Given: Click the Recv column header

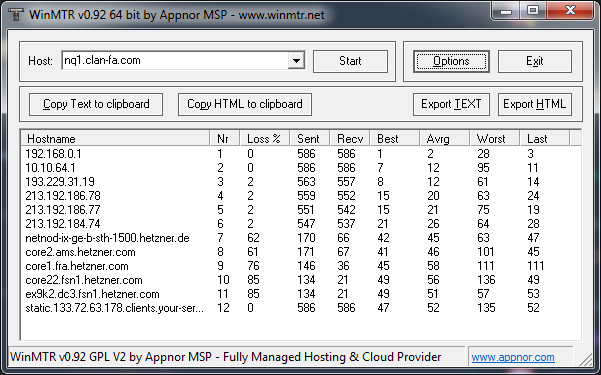Looking at the screenshot, I should coord(350,138).
